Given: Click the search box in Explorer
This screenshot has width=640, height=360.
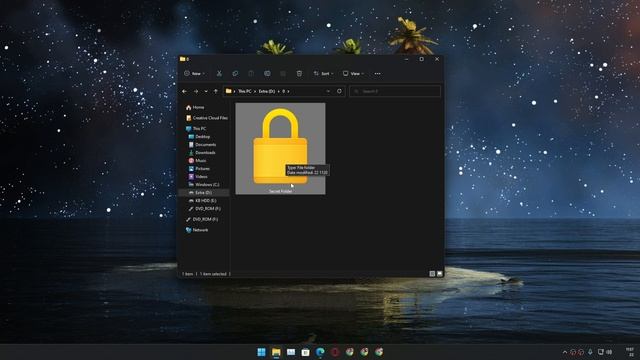Looking at the screenshot, I should click(395, 91).
